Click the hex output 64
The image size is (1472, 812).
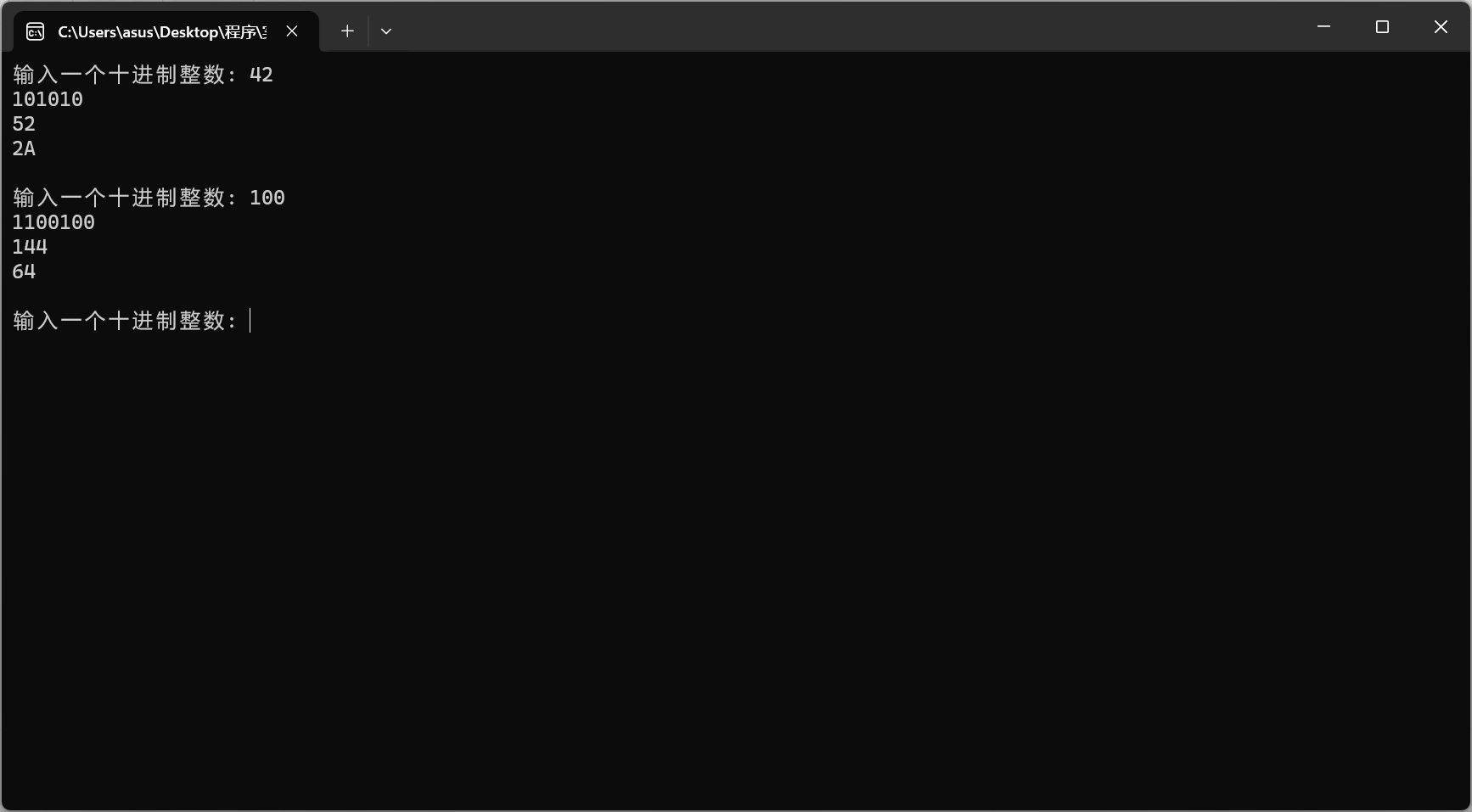[24, 272]
